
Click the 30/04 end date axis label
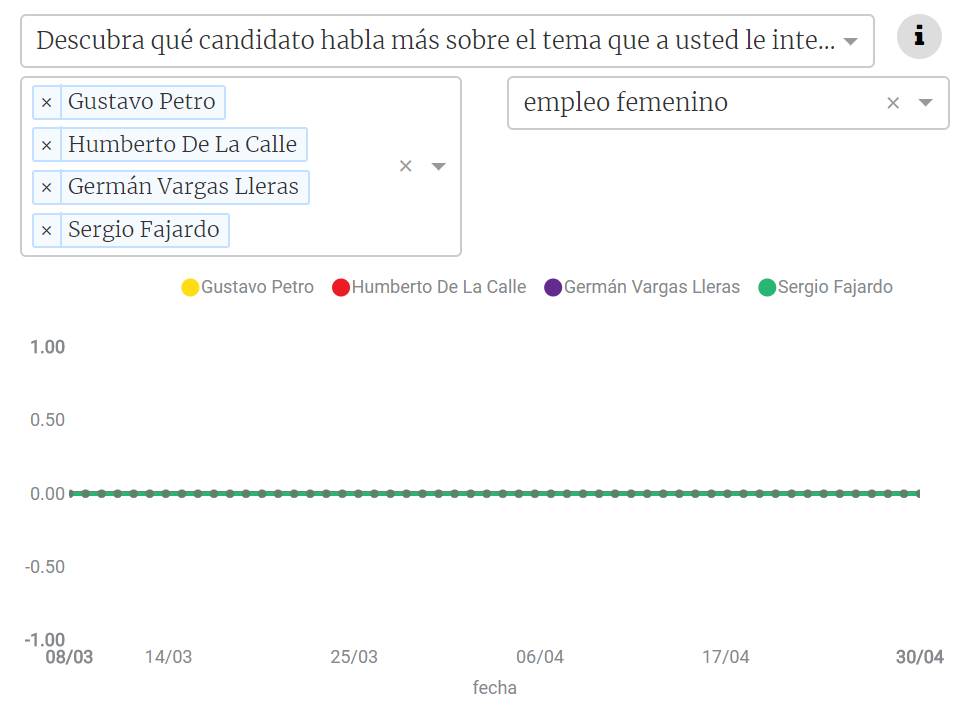pyautogui.click(x=919, y=657)
